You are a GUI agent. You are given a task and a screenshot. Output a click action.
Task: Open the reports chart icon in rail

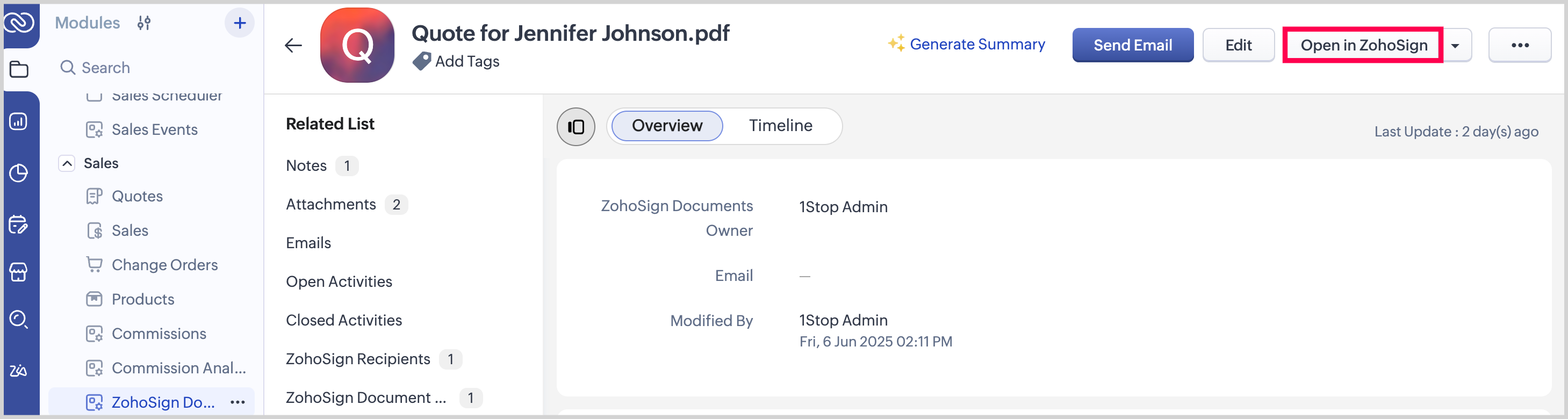pos(19,121)
